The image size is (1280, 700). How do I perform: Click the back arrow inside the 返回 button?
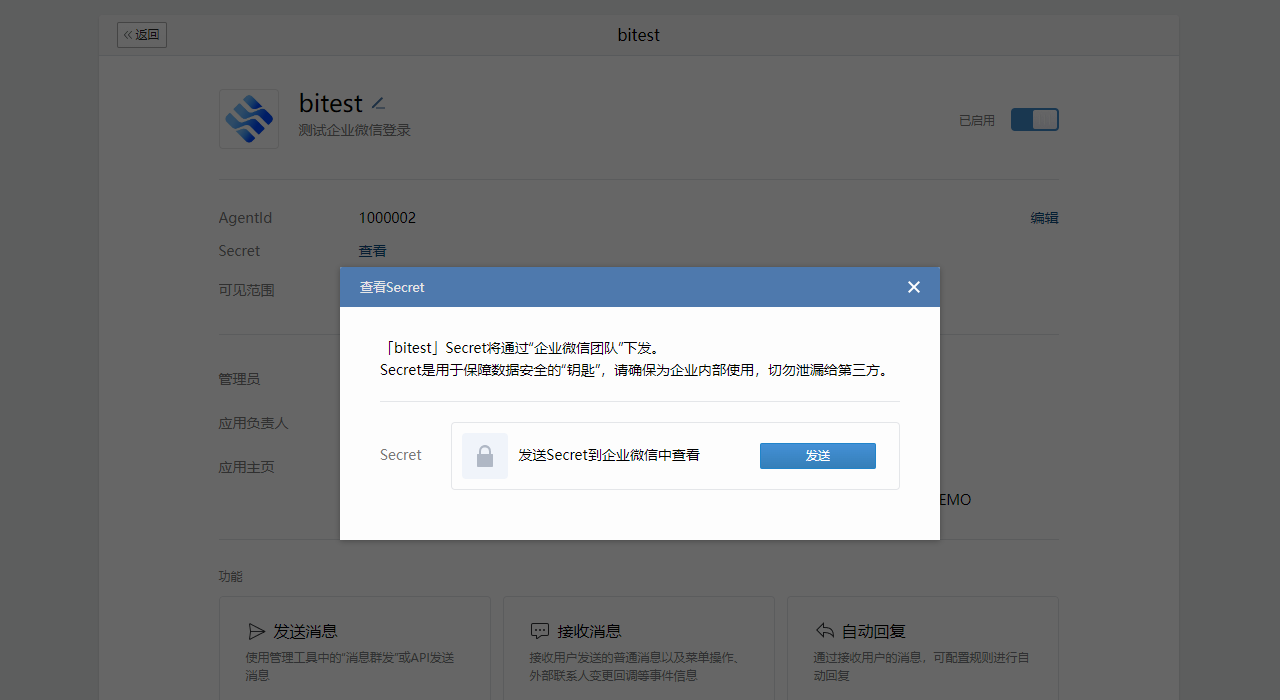(128, 34)
